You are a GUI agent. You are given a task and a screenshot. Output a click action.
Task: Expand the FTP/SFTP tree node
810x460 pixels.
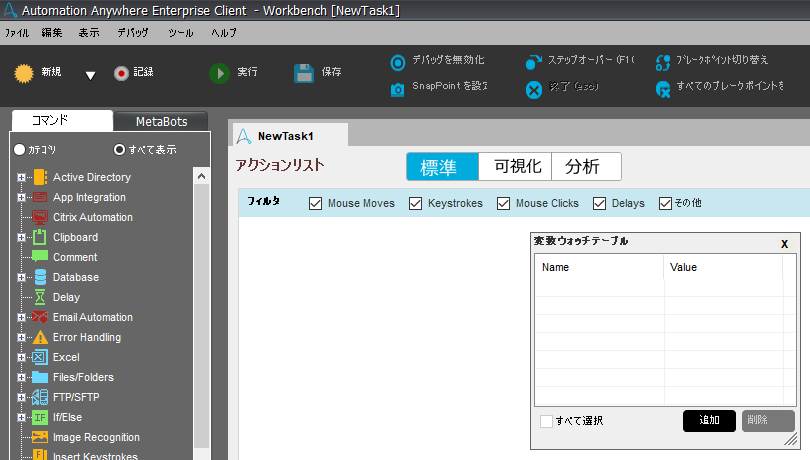[x=21, y=397]
